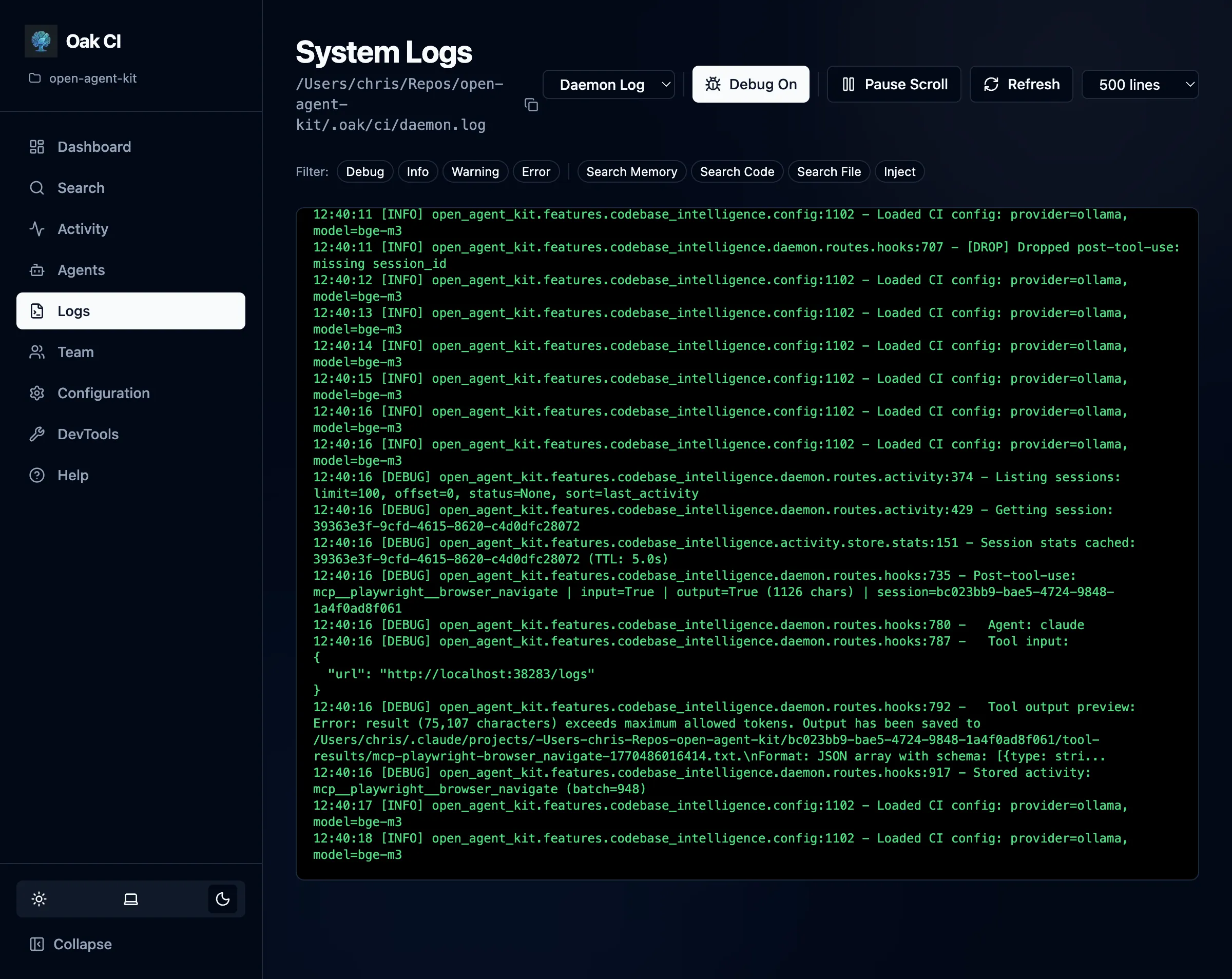Switch to the Team section
Viewport: 1232px width, 979px height.
[x=75, y=352]
